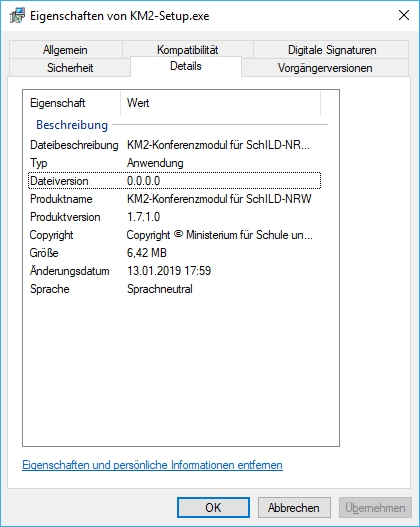Image resolution: width=420 pixels, height=527 pixels.
Task: Click the Abbrechen button
Action: (294, 508)
